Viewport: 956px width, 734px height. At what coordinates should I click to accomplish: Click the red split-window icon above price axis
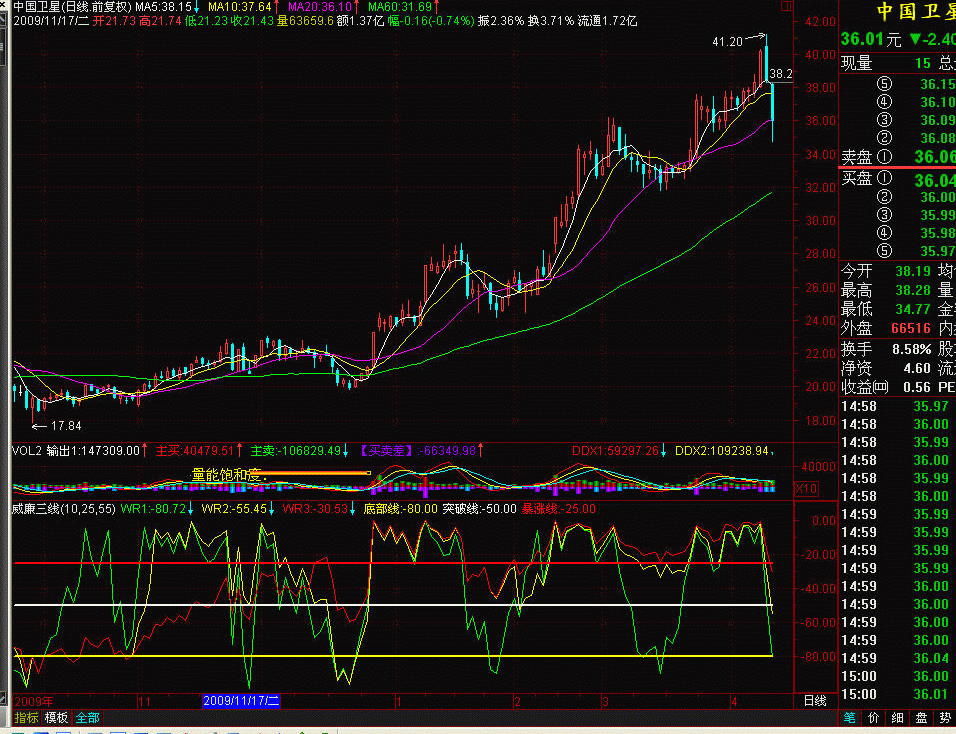pos(787,7)
